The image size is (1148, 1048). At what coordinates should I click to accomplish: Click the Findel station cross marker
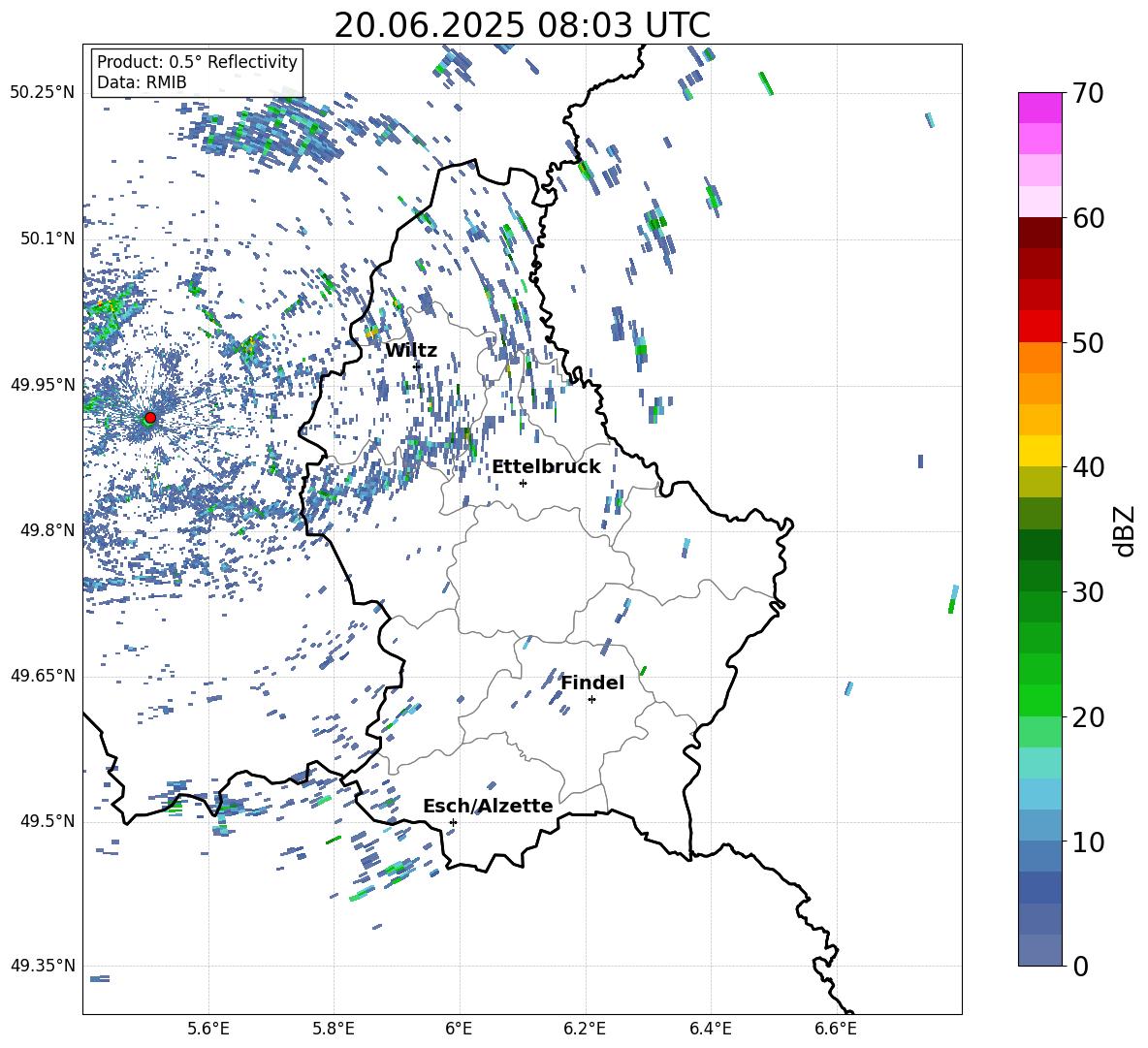591,699
